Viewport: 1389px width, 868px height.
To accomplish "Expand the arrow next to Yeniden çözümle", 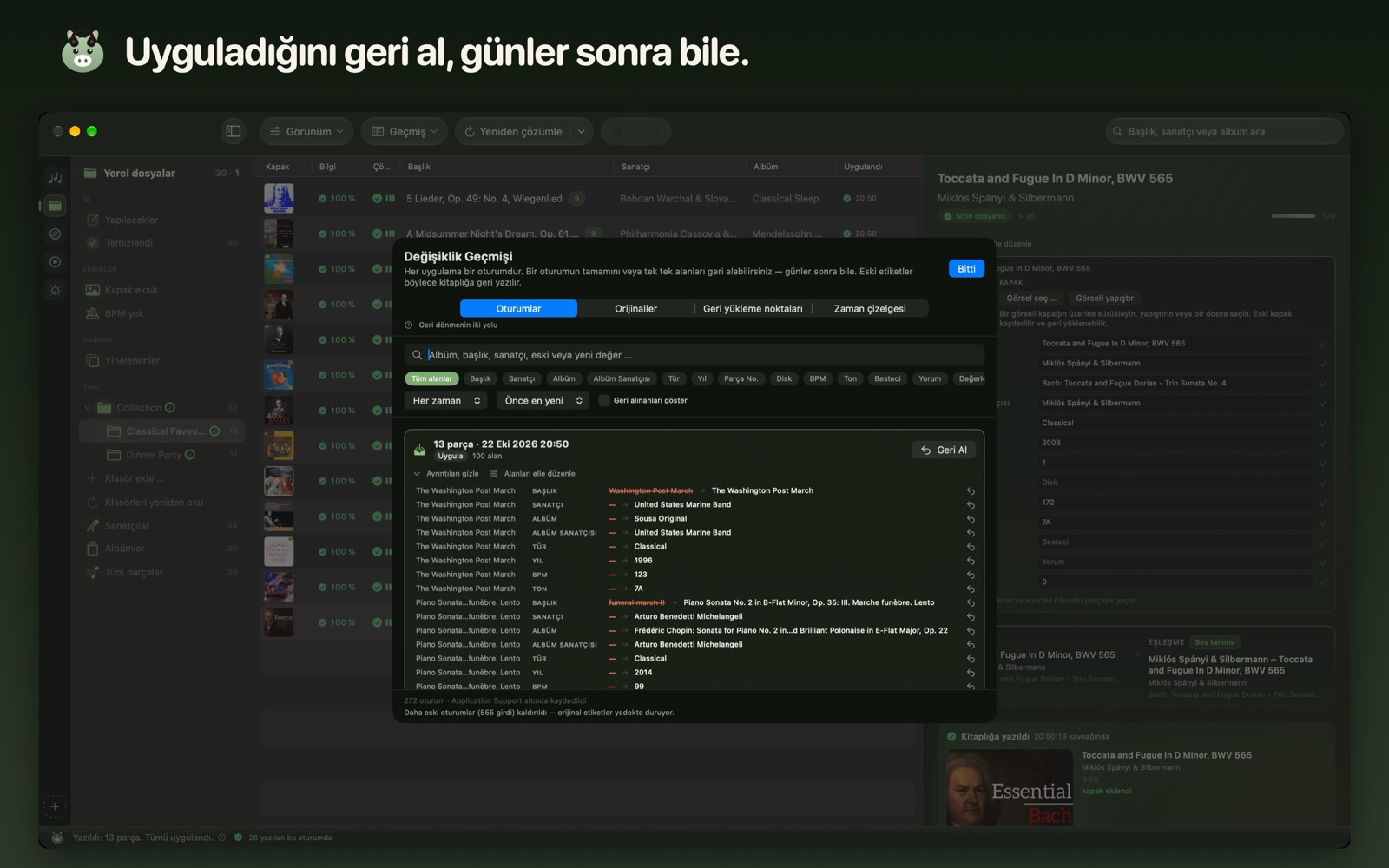I will (582, 131).
